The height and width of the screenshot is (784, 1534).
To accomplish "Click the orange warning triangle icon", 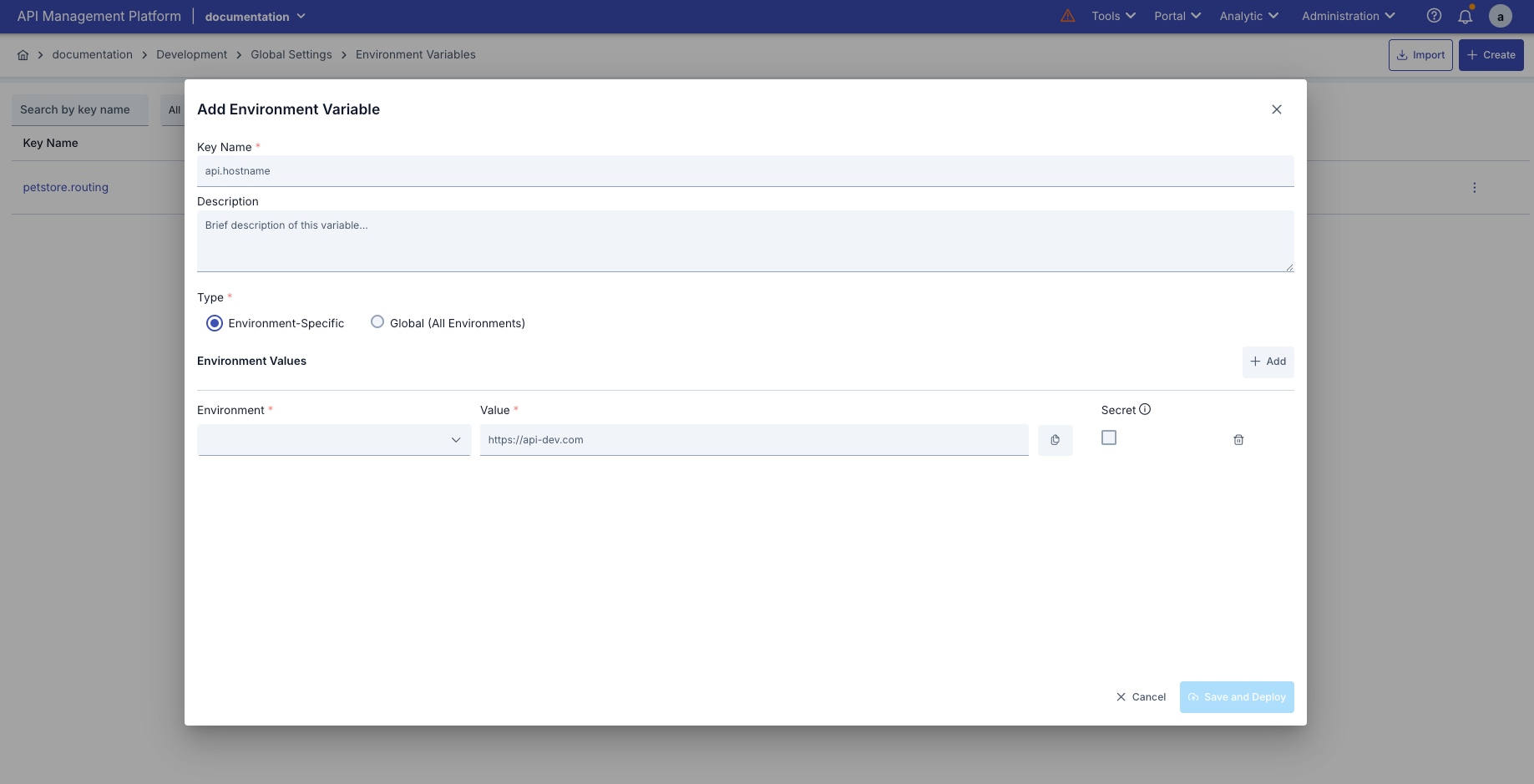I will [x=1067, y=15].
